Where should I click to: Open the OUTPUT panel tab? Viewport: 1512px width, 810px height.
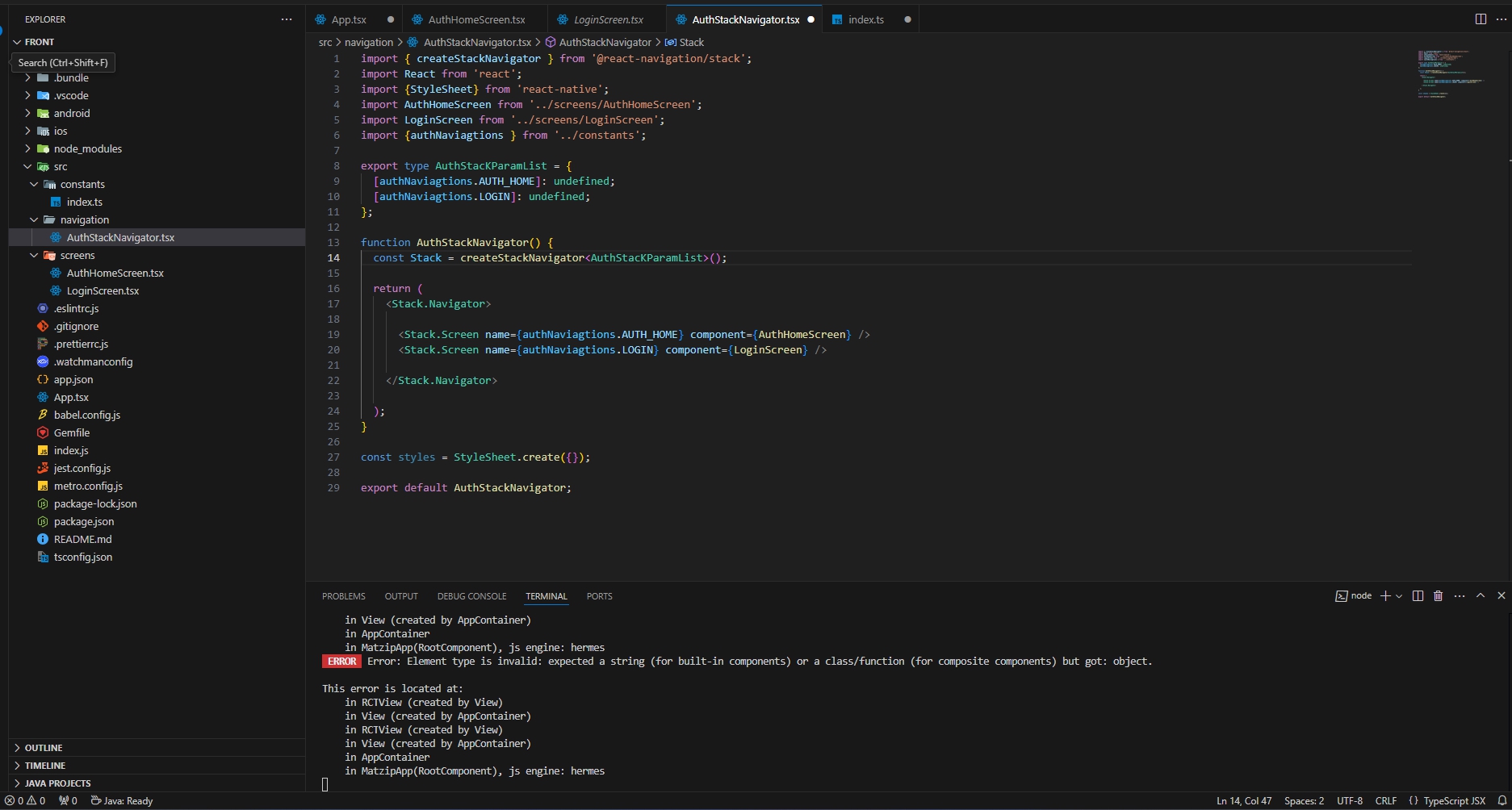click(401, 596)
